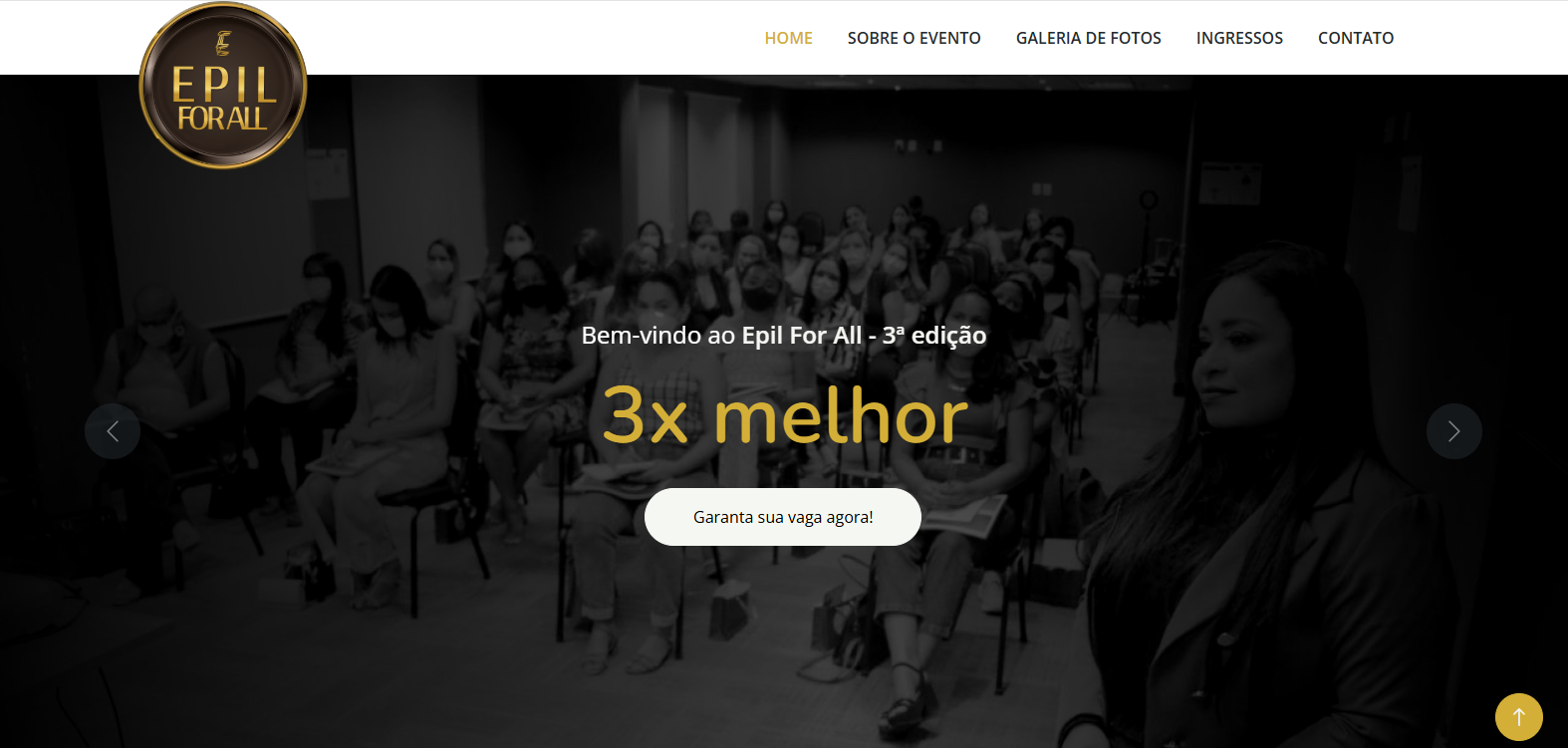Click the "Bem-vindo ao" welcome text

click(x=658, y=336)
